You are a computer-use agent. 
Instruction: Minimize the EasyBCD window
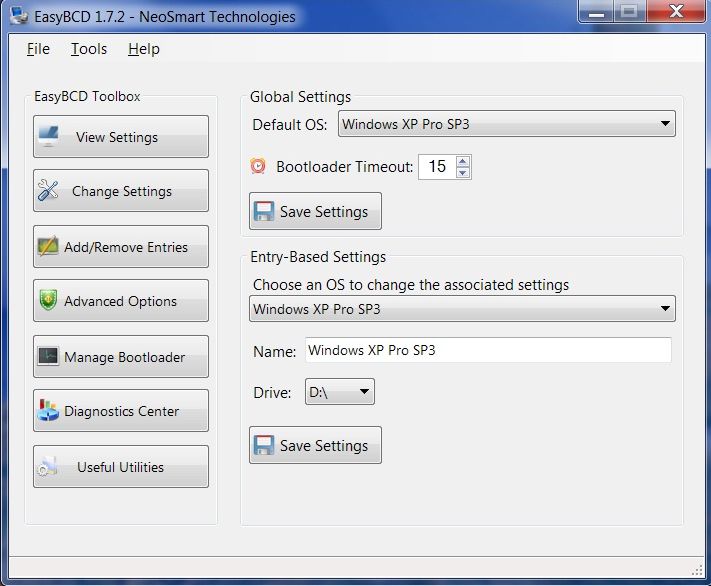point(596,11)
